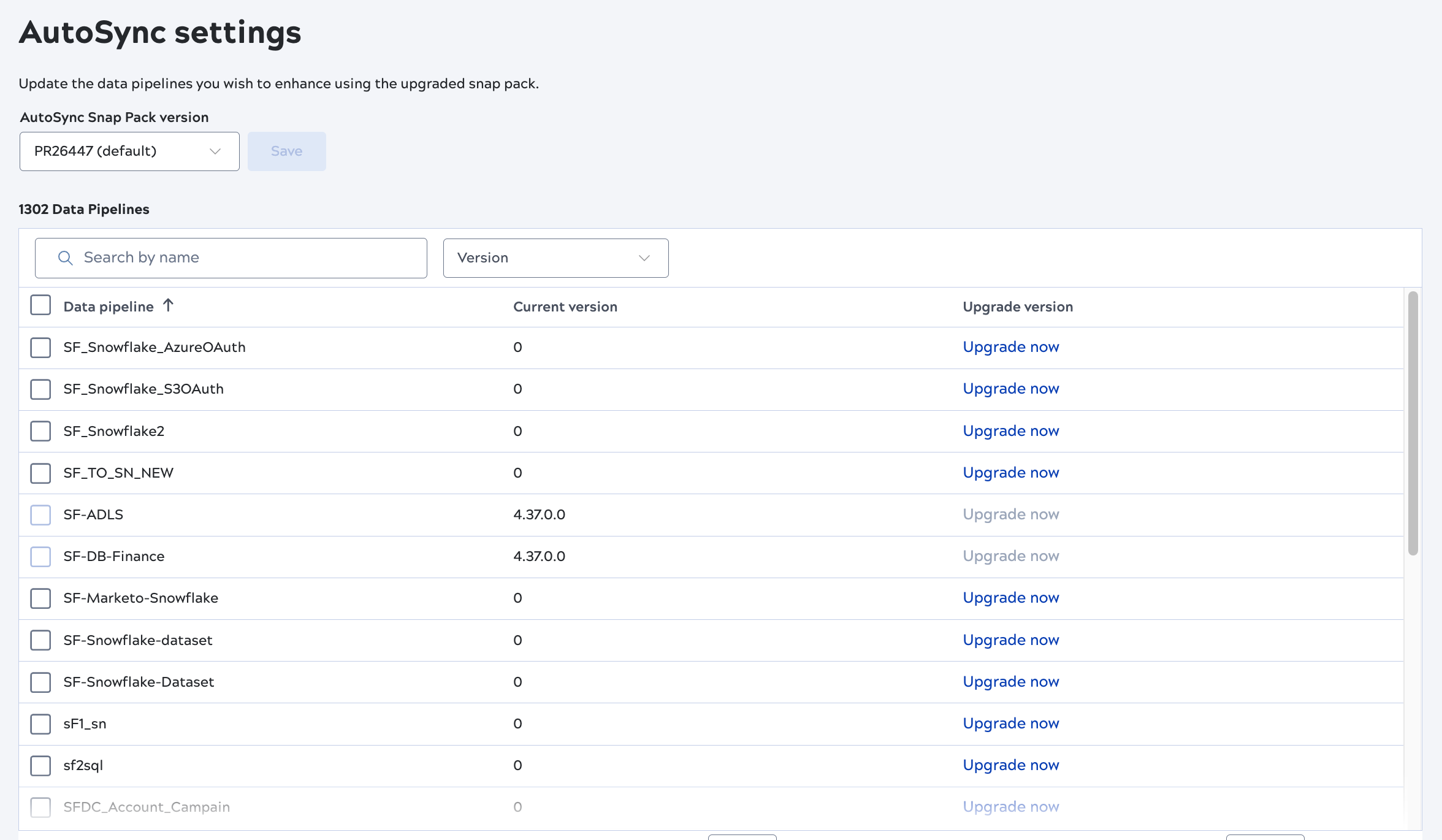Check the SF_Snowflake_AzureOAuth pipeline
Viewport: 1442px width, 840px height.
click(40, 347)
